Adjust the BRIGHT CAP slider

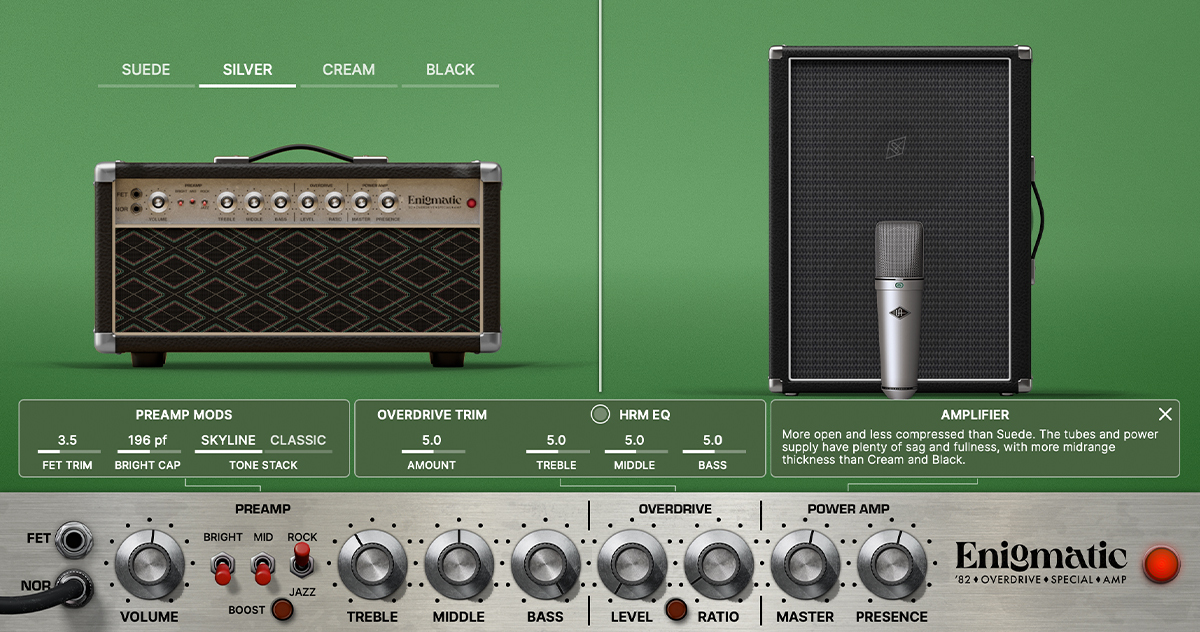(147, 452)
